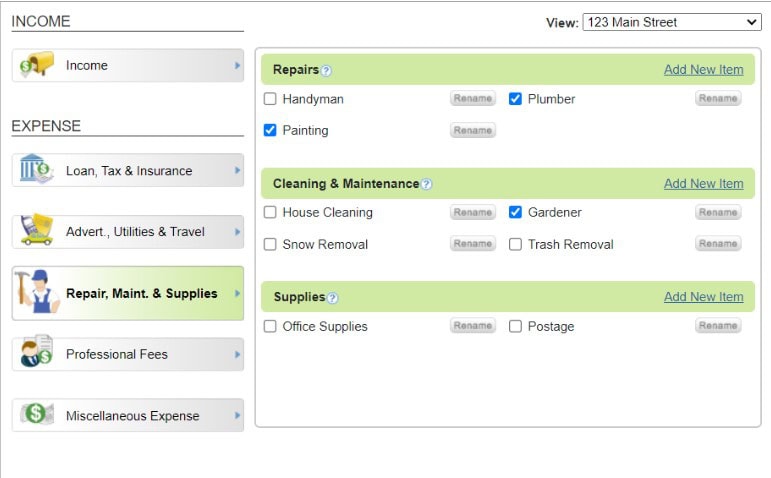Select the Loan, Tax & Insurance tab
Viewport: 771px width, 478px height.
[x=129, y=171]
